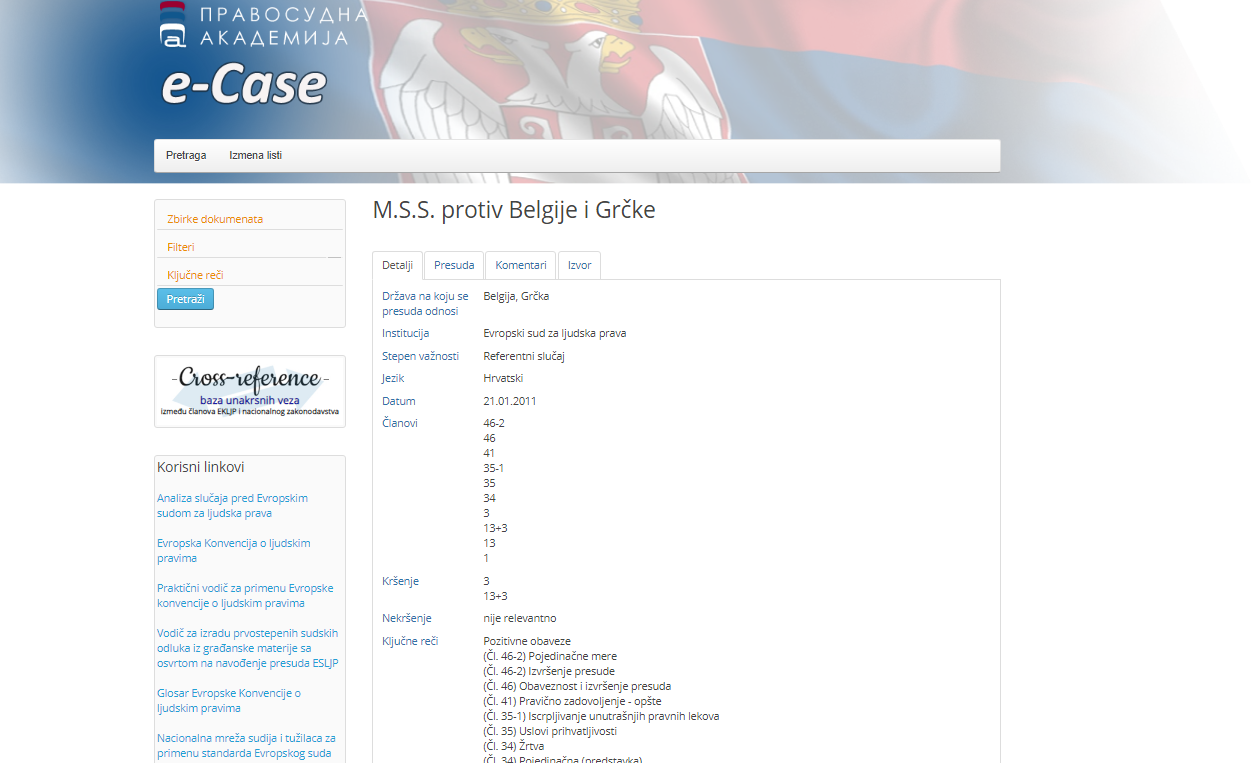Open Praktični vodič za primenu Evropske konvencije link
This screenshot has height=775, width=1251.
pyautogui.click(x=245, y=595)
